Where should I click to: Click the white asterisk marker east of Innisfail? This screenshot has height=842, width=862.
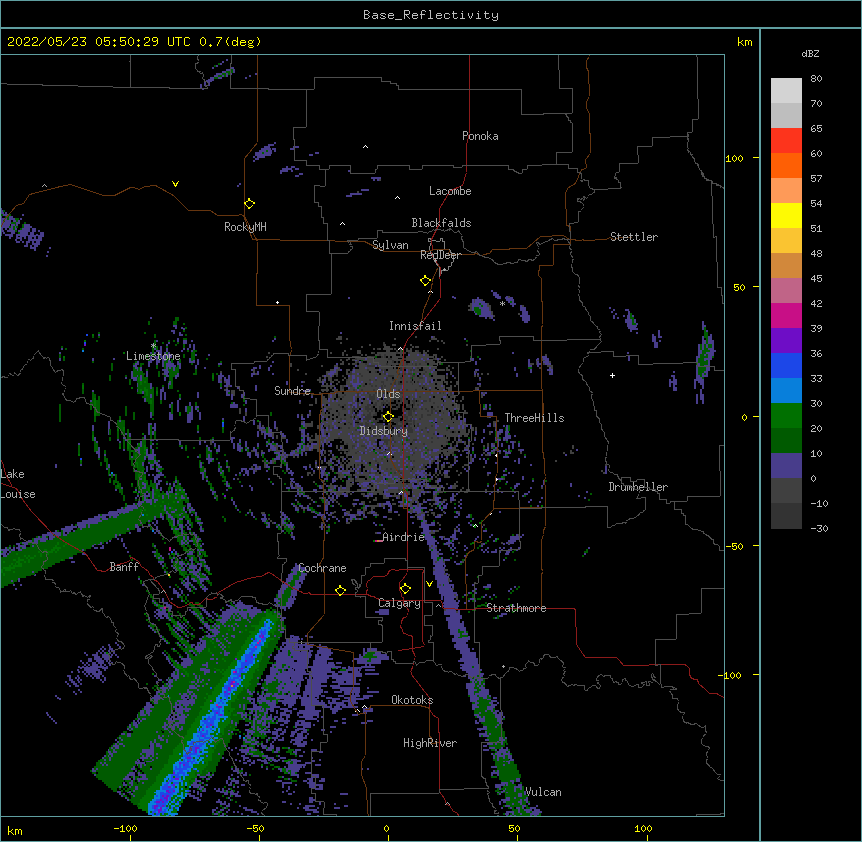click(x=502, y=304)
